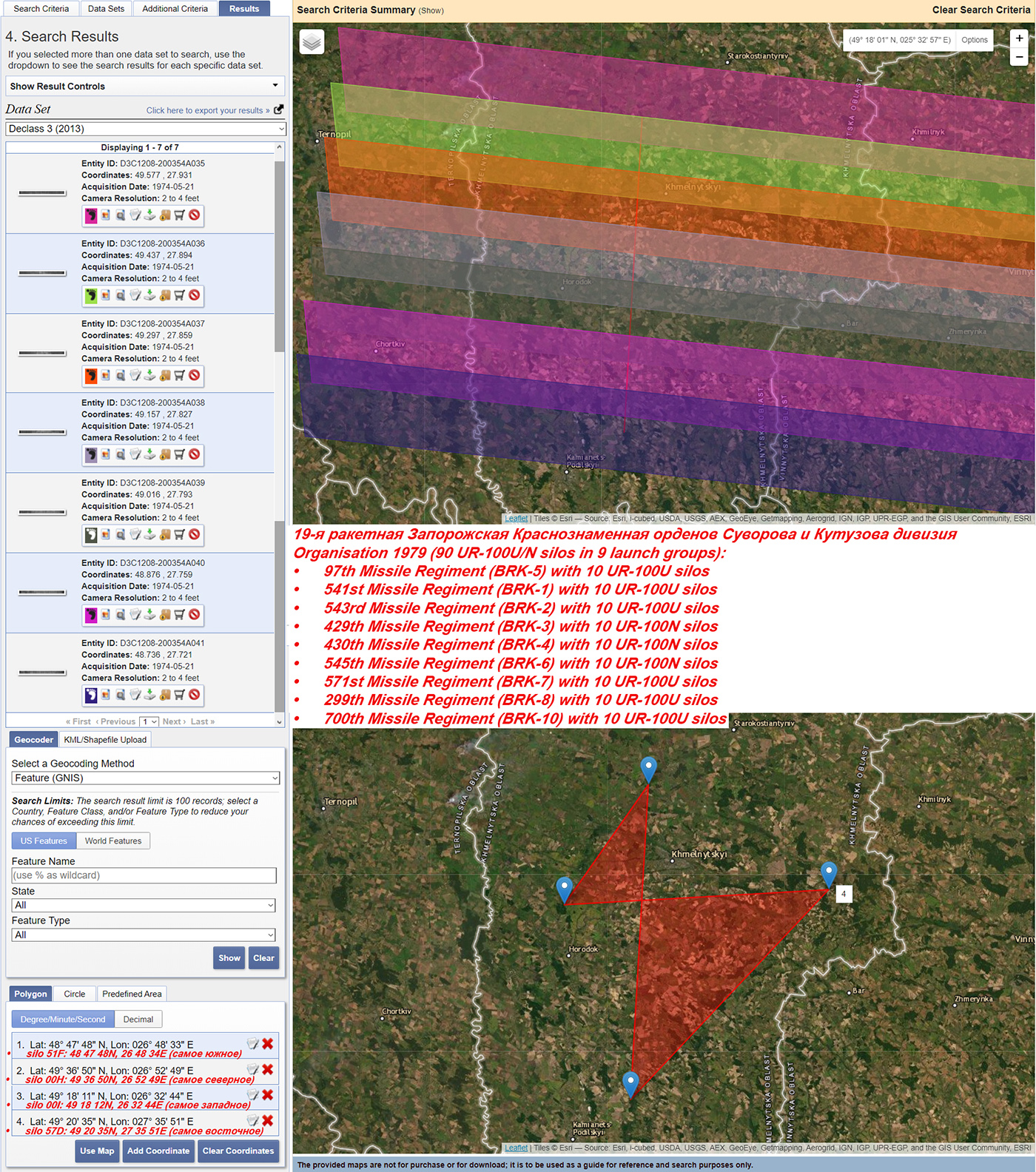This screenshot has width=1036, height=1172.
Task: Expand the Show Result Controls menu
Action: (x=146, y=87)
